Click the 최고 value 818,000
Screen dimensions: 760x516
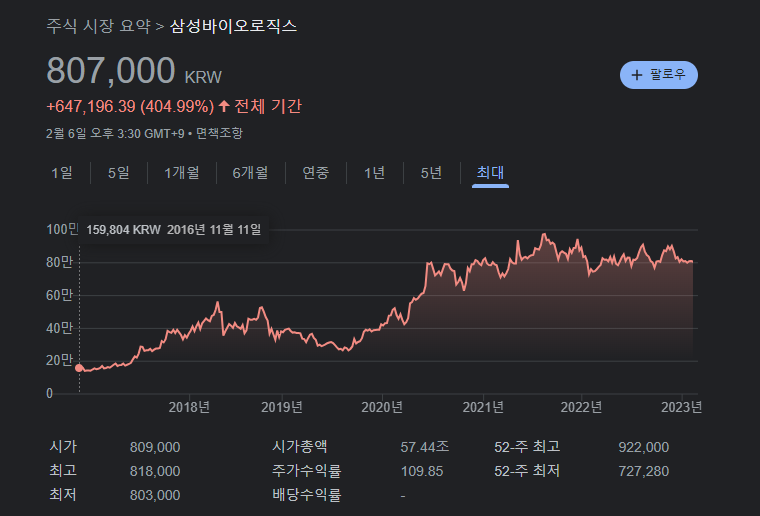click(155, 471)
